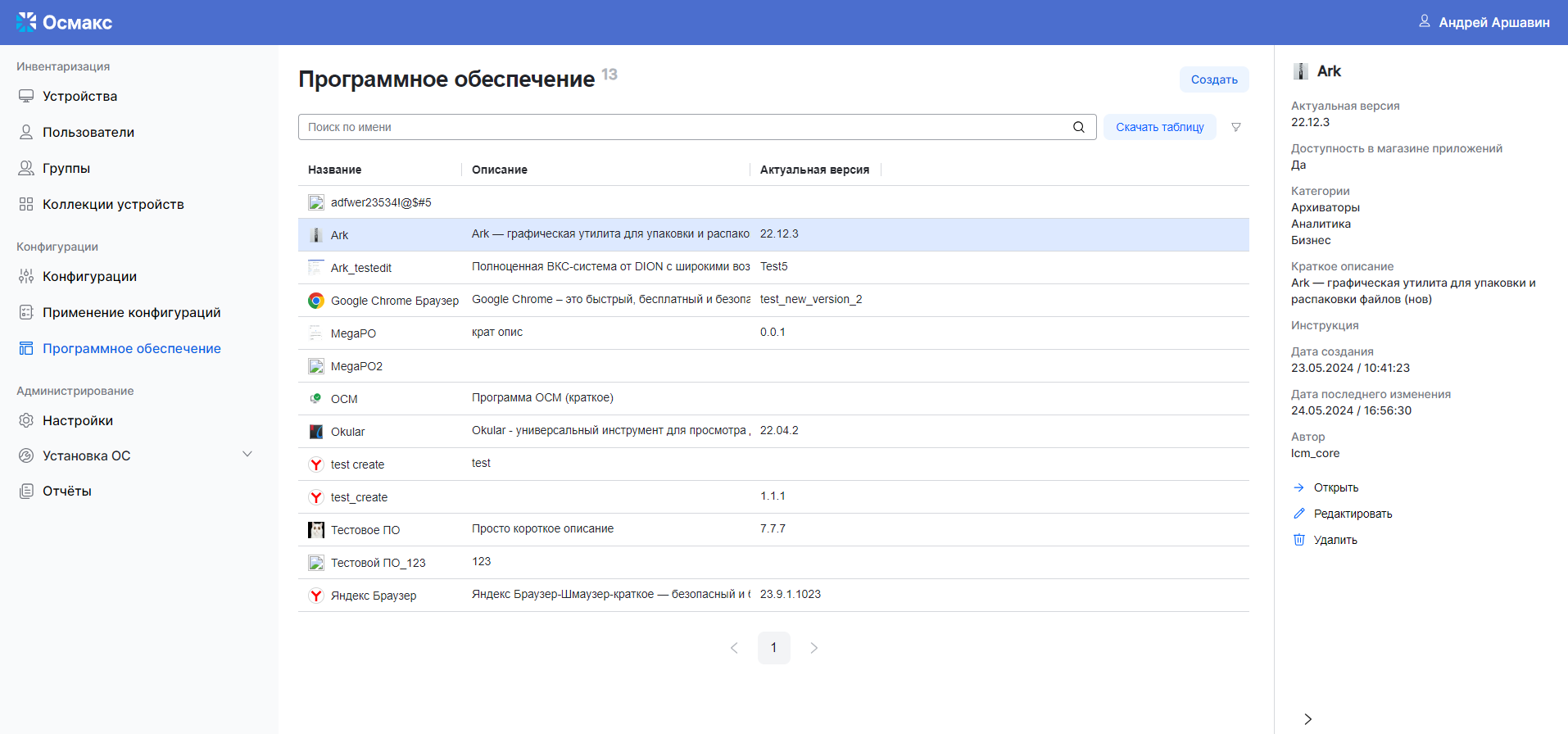The height and width of the screenshot is (734, 1568).
Task: Open Устройства in the sidebar
Action: pos(79,96)
